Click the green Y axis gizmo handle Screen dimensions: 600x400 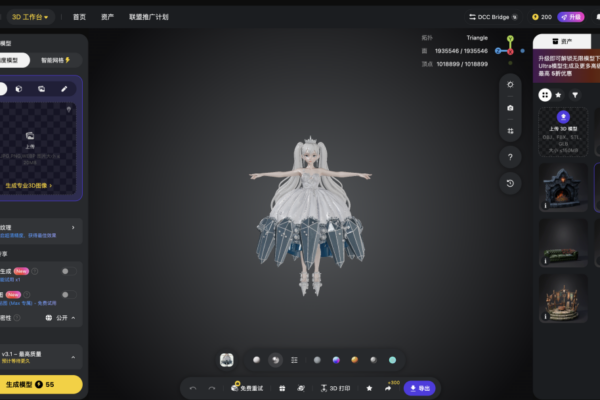[x=510, y=39]
